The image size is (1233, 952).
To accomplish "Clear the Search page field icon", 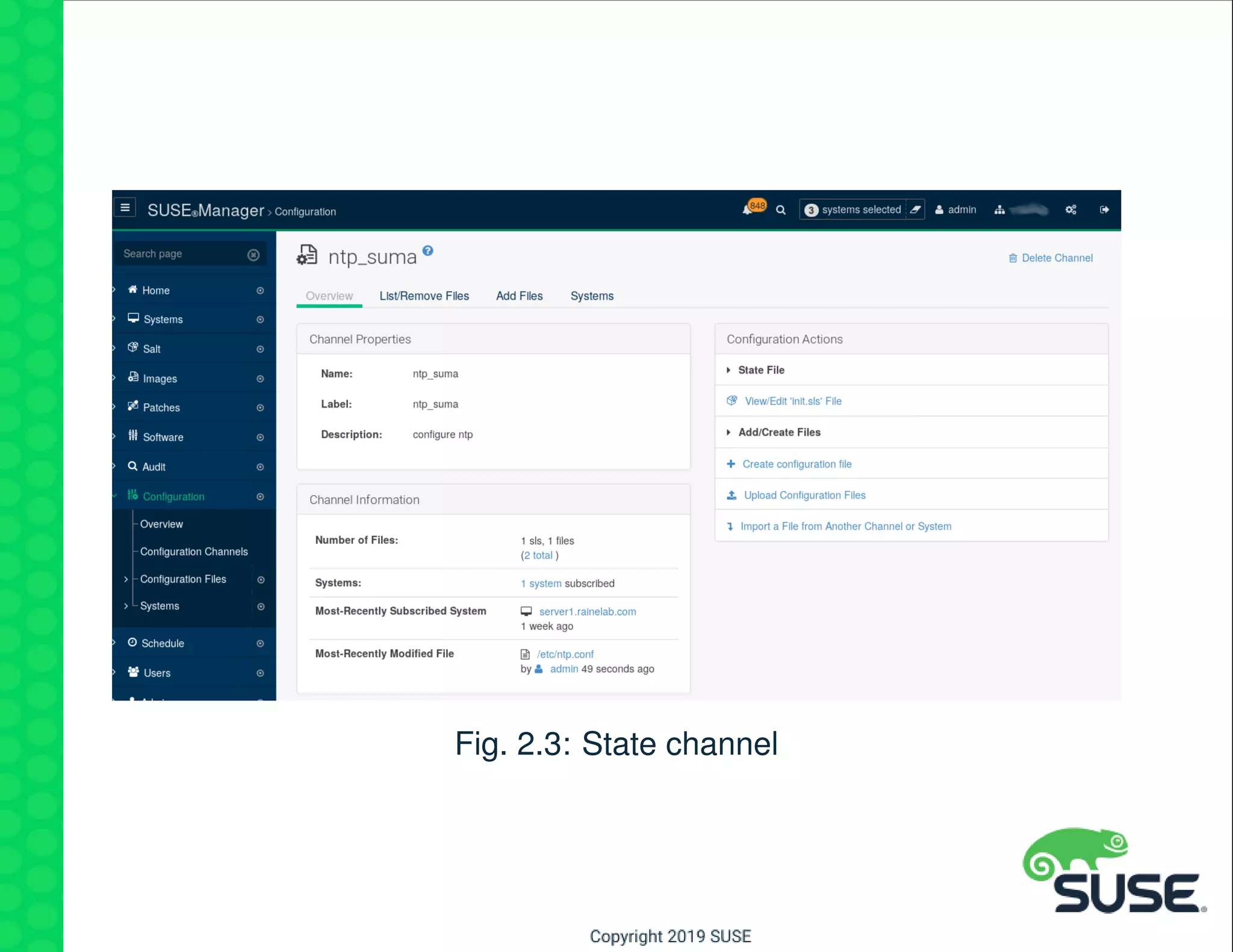I will (x=253, y=255).
